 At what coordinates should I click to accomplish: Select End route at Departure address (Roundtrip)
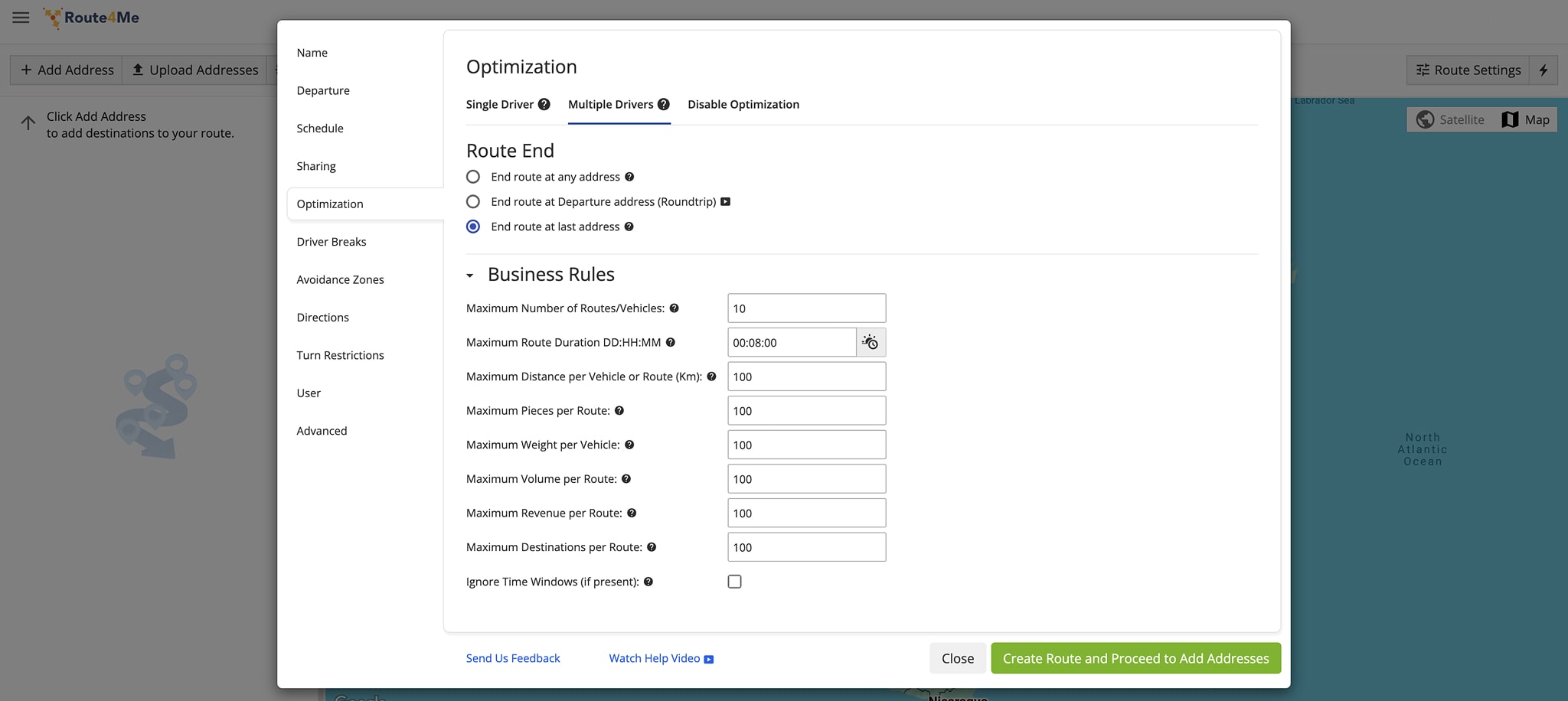tap(473, 201)
